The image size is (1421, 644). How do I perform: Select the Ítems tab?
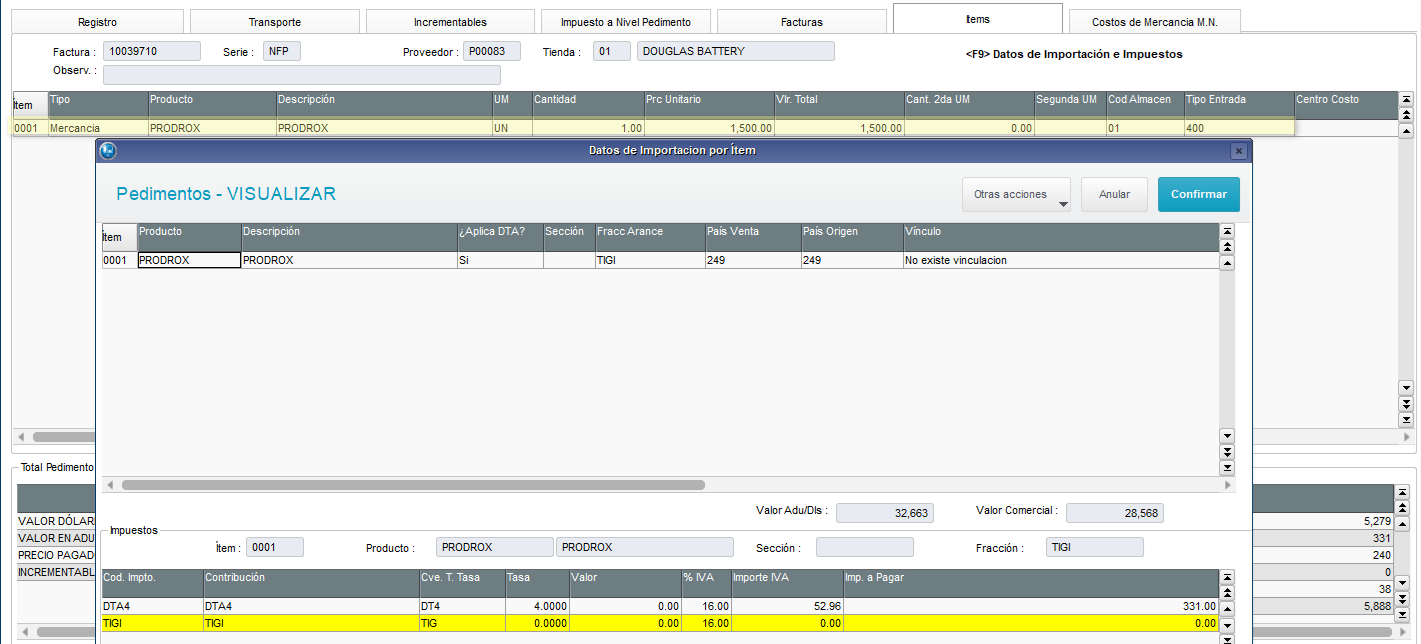pyautogui.click(x=978, y=19)
